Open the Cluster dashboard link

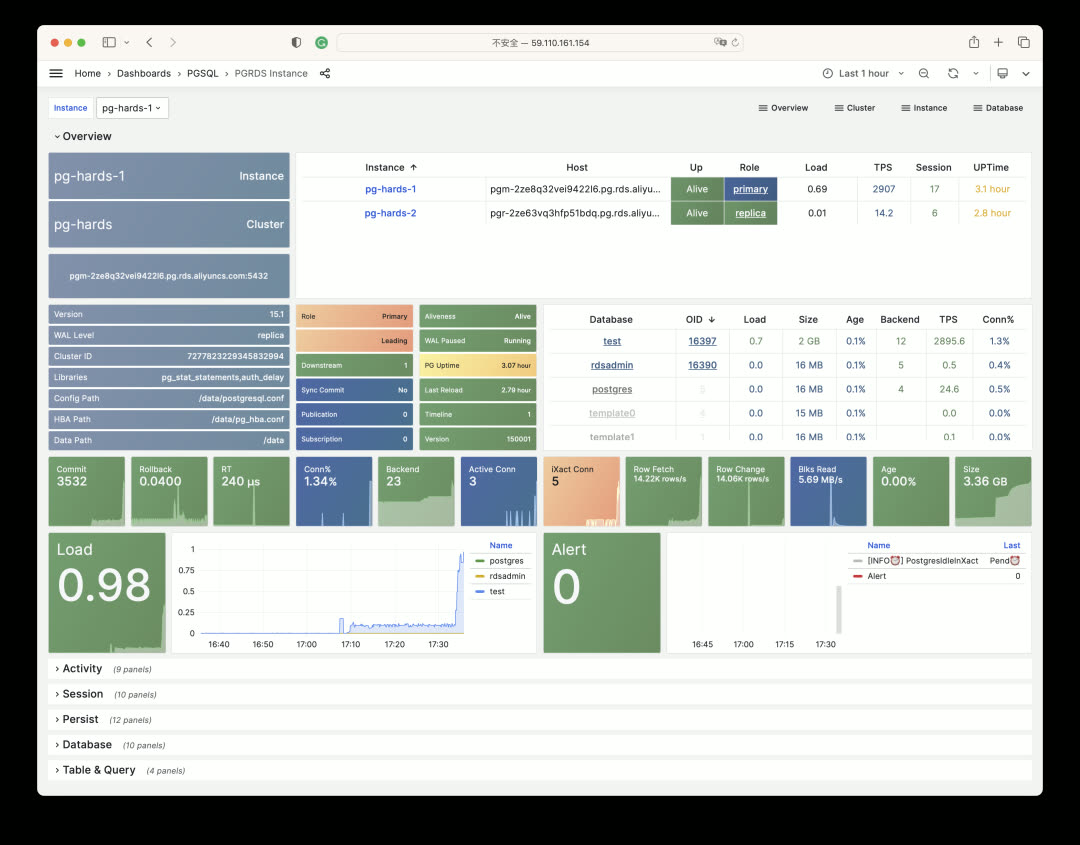(854, 108)
